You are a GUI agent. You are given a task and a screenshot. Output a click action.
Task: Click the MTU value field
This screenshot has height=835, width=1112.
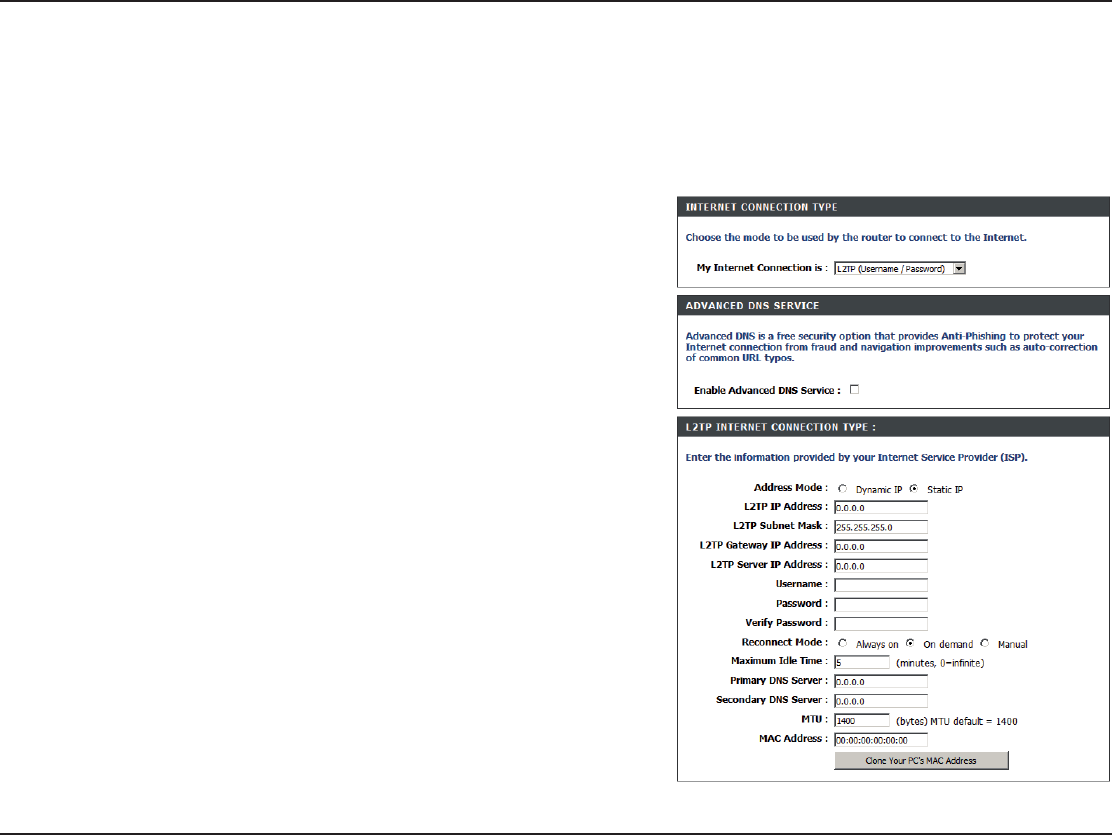click(862, 721)
